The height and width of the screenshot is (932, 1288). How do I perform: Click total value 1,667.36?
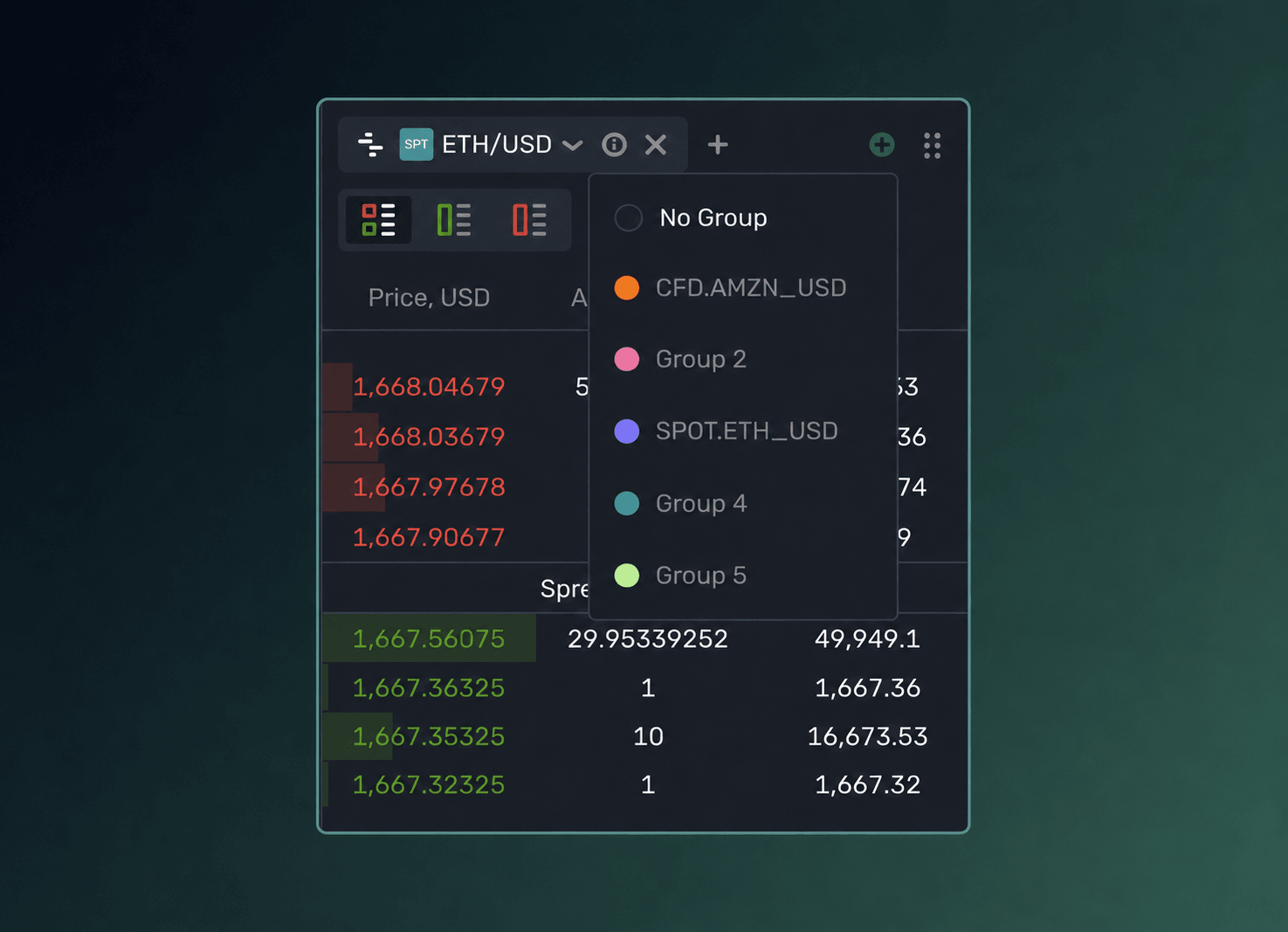867,688
